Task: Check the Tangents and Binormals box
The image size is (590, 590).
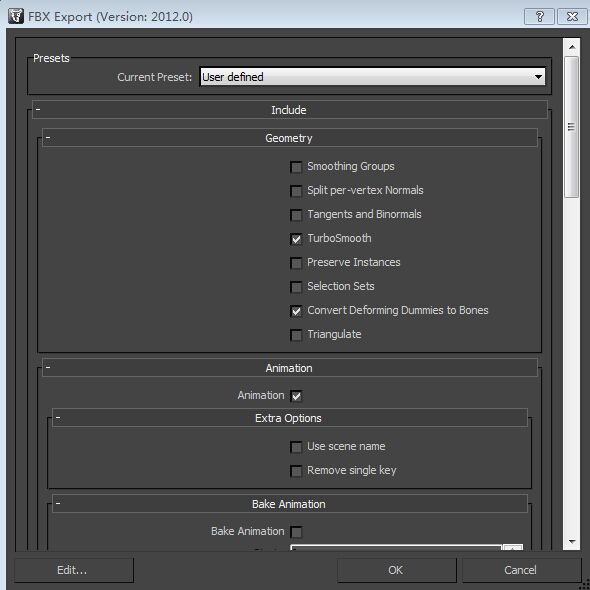Action: pos(296,215)
